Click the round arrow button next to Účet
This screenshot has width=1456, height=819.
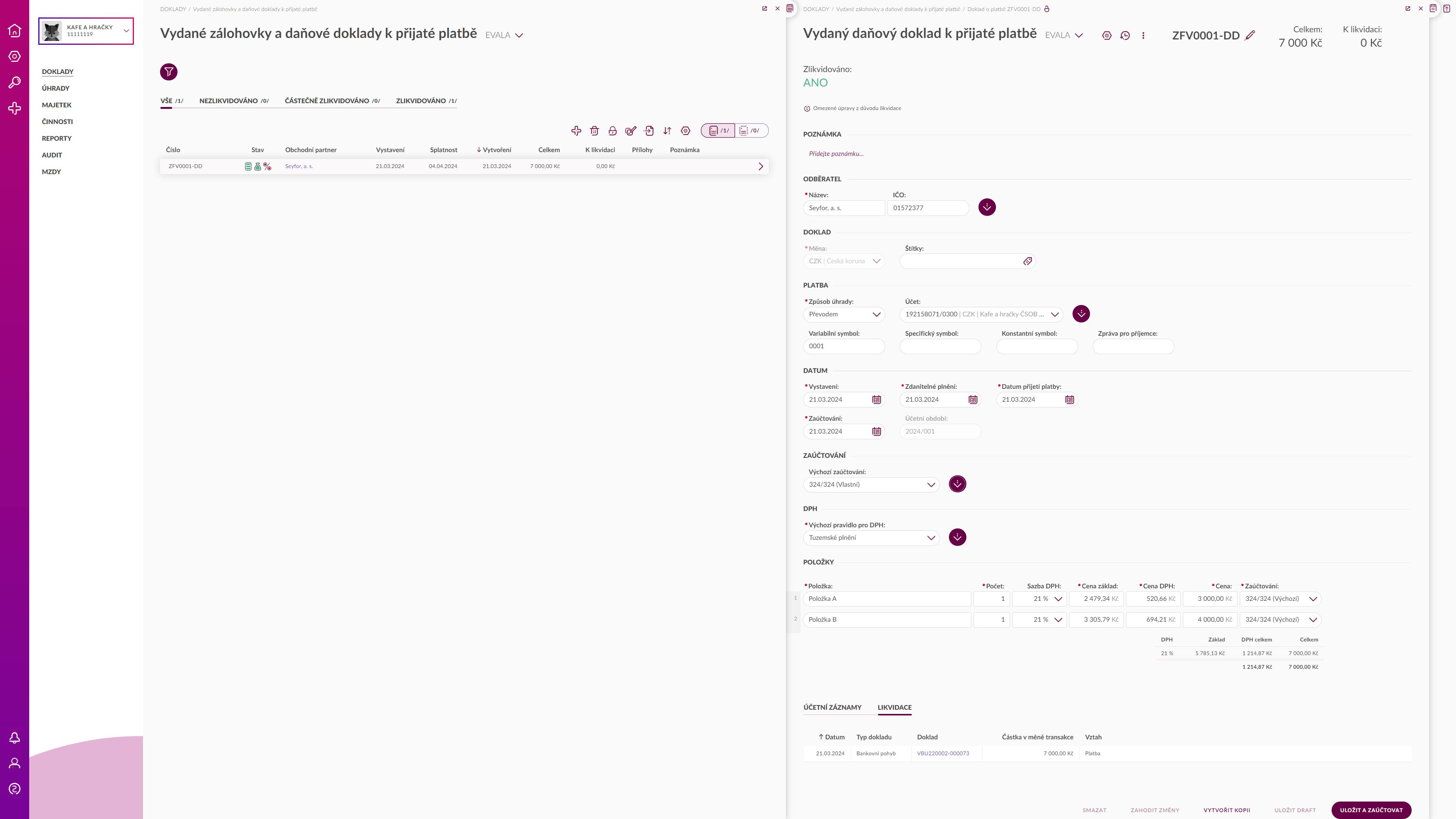click(1081, 314)
